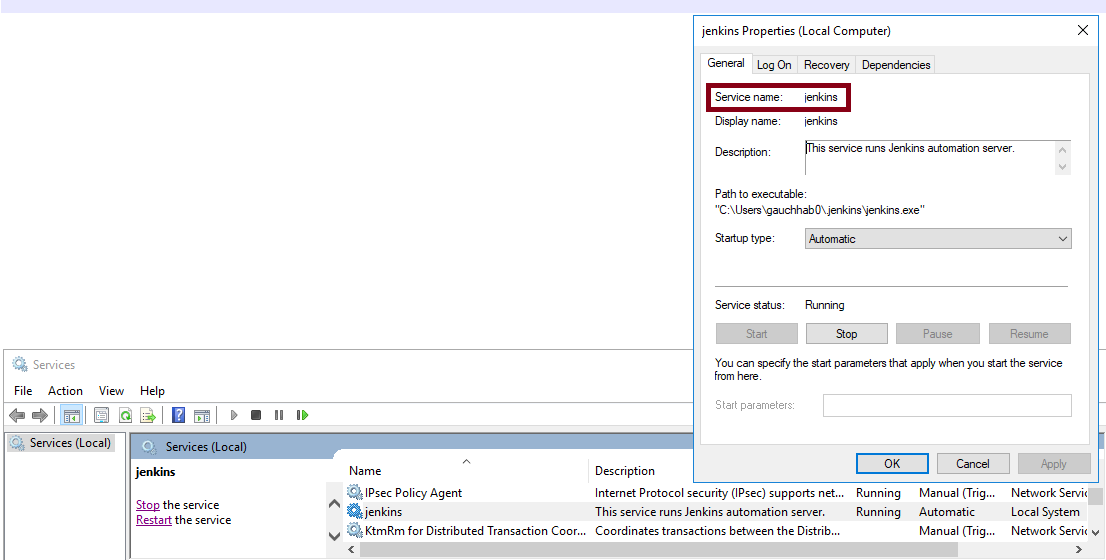Screen dimensions: 1106x560
Task: Click the list scroll-left arrow at bottom
Action: 351,549
